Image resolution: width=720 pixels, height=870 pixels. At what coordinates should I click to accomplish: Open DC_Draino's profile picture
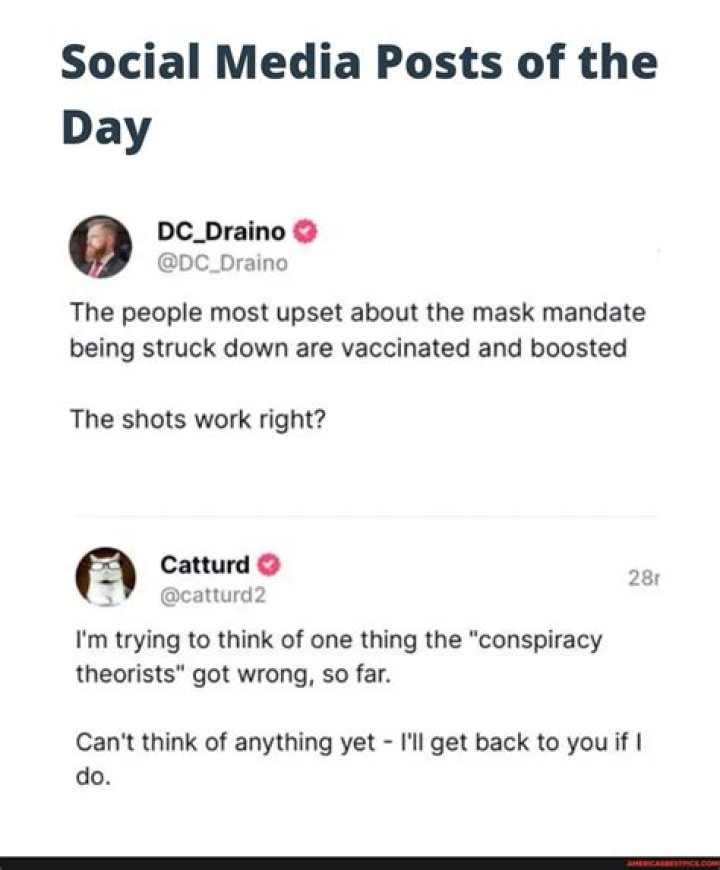coord(99,247)
